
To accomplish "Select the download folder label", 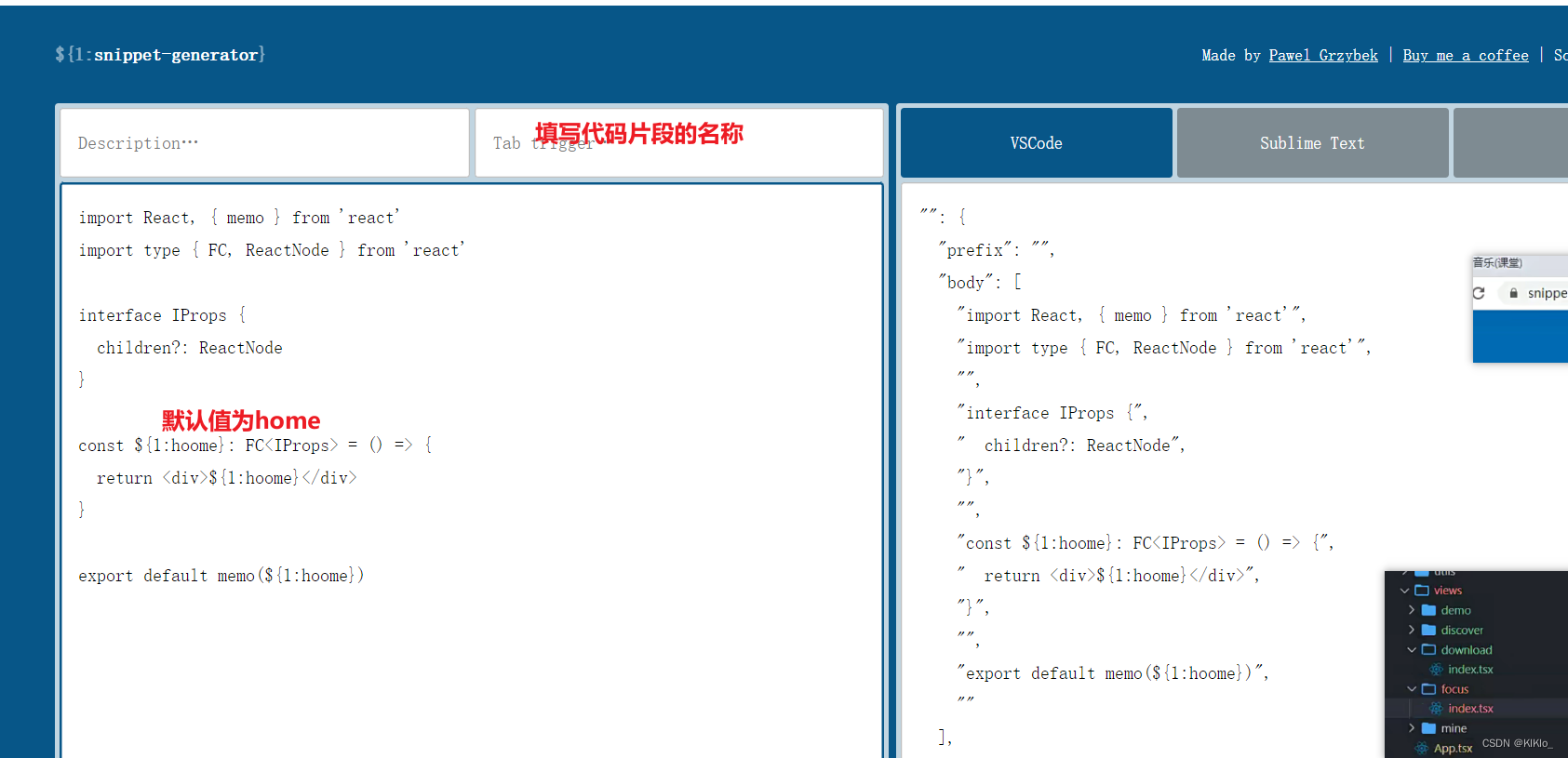I will pyautogui.click(x=1466, y=650).
